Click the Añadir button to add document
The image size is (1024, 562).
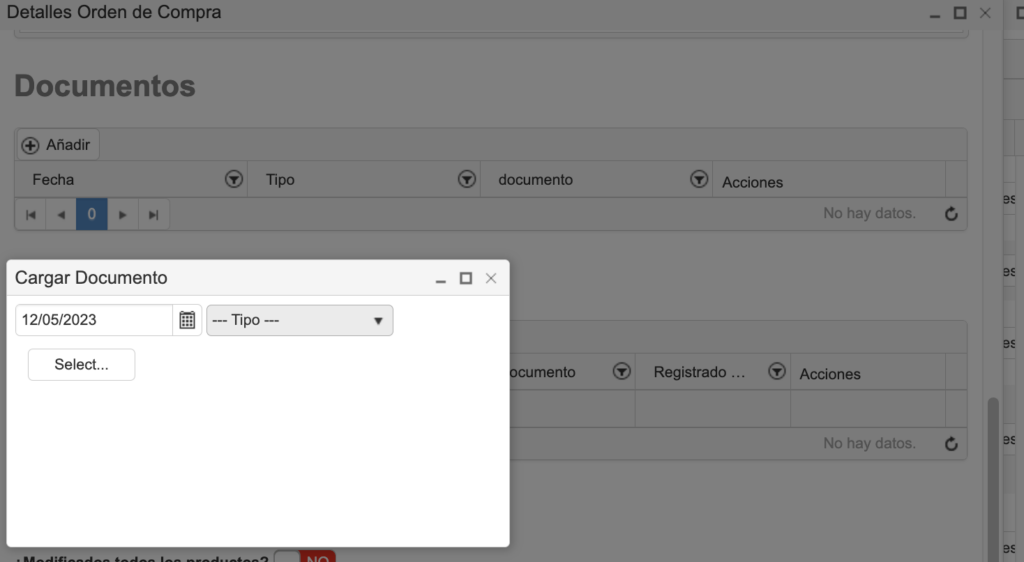[58, 145]
